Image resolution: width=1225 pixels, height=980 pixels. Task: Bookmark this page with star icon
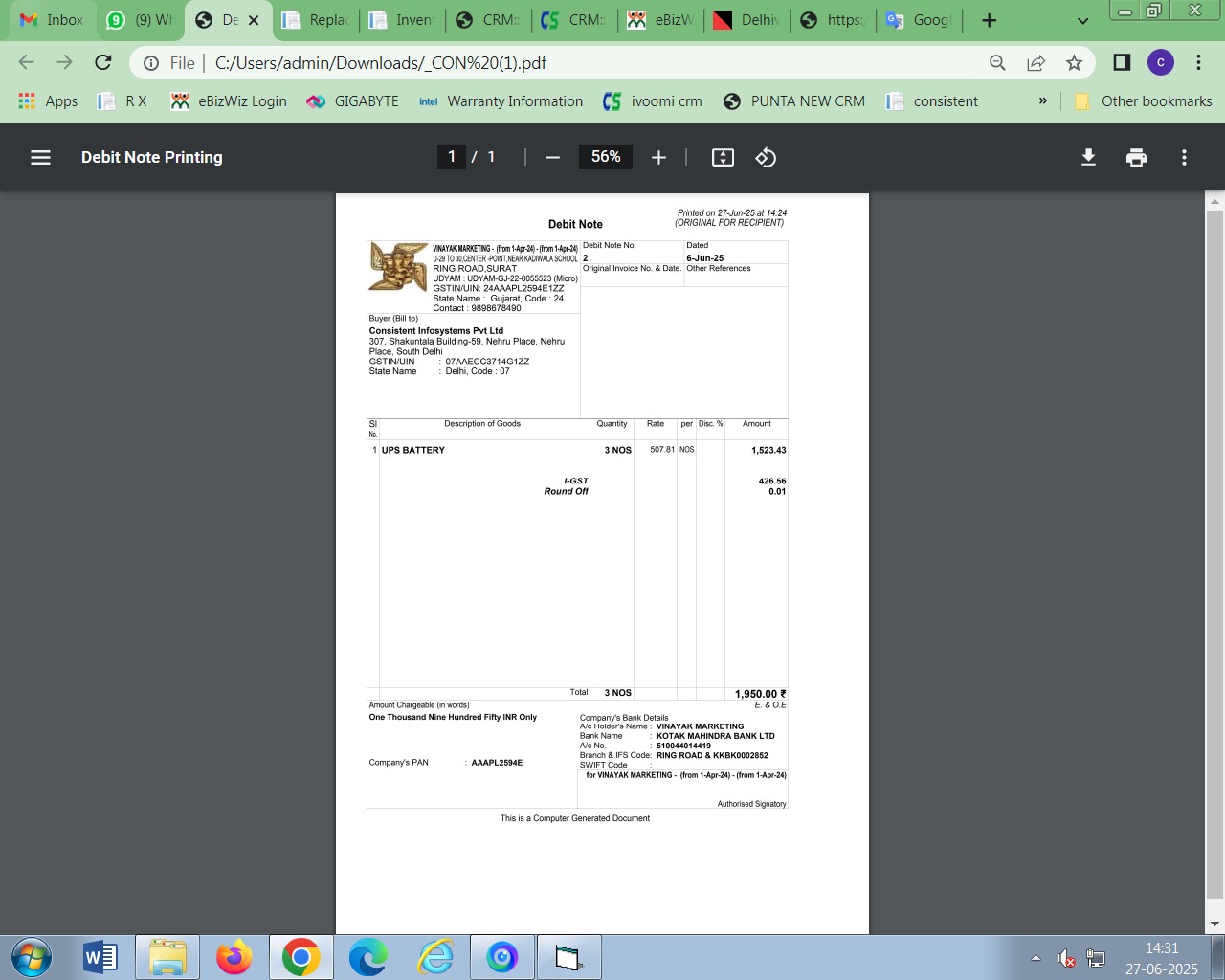pyautogui.click(x=1074, y=63)
